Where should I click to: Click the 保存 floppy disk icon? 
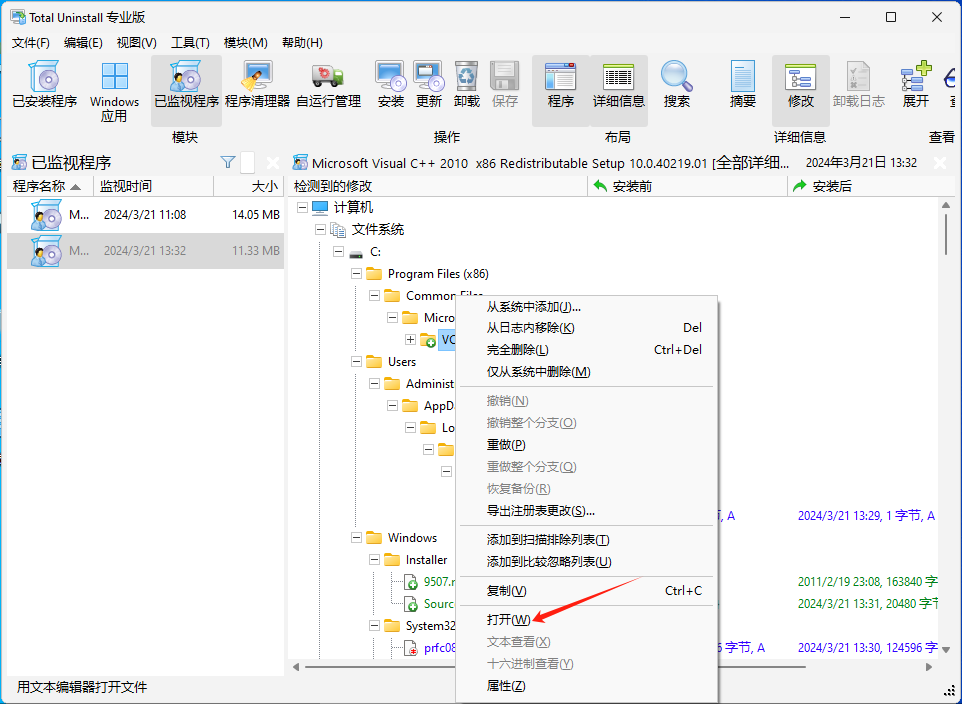click(504, 85)
